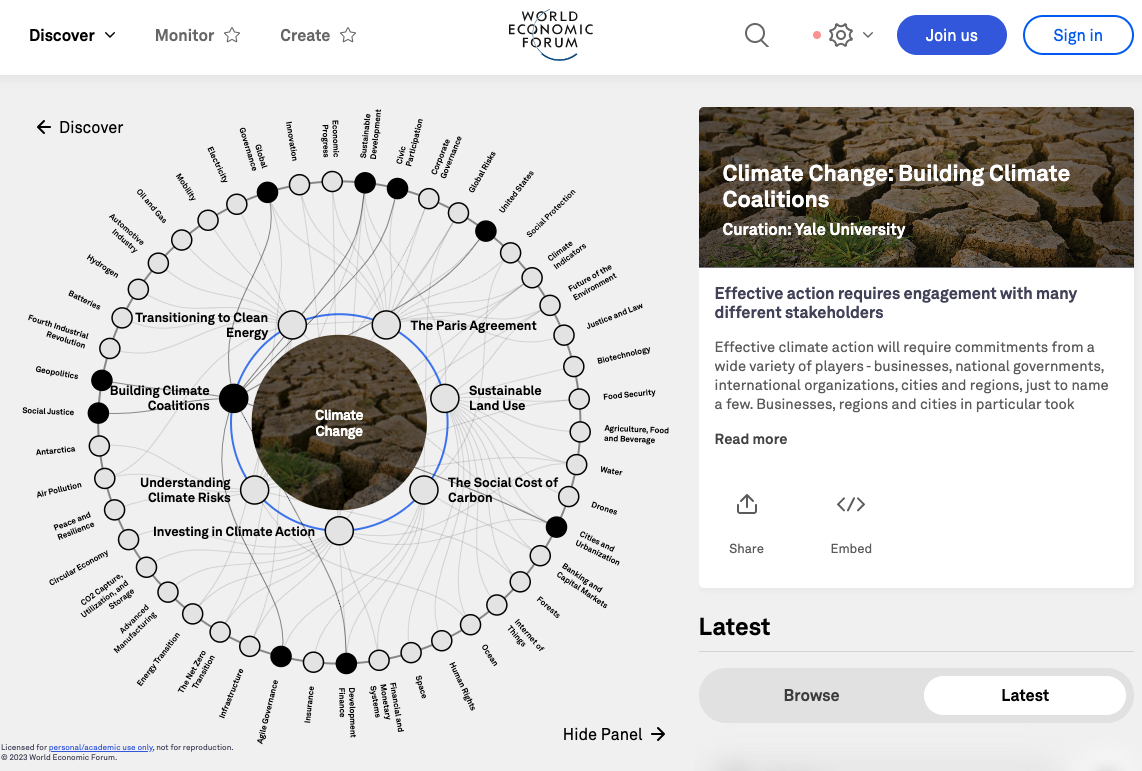
Task: Click Hide Panel arrow link
Action: coord(614,734)
